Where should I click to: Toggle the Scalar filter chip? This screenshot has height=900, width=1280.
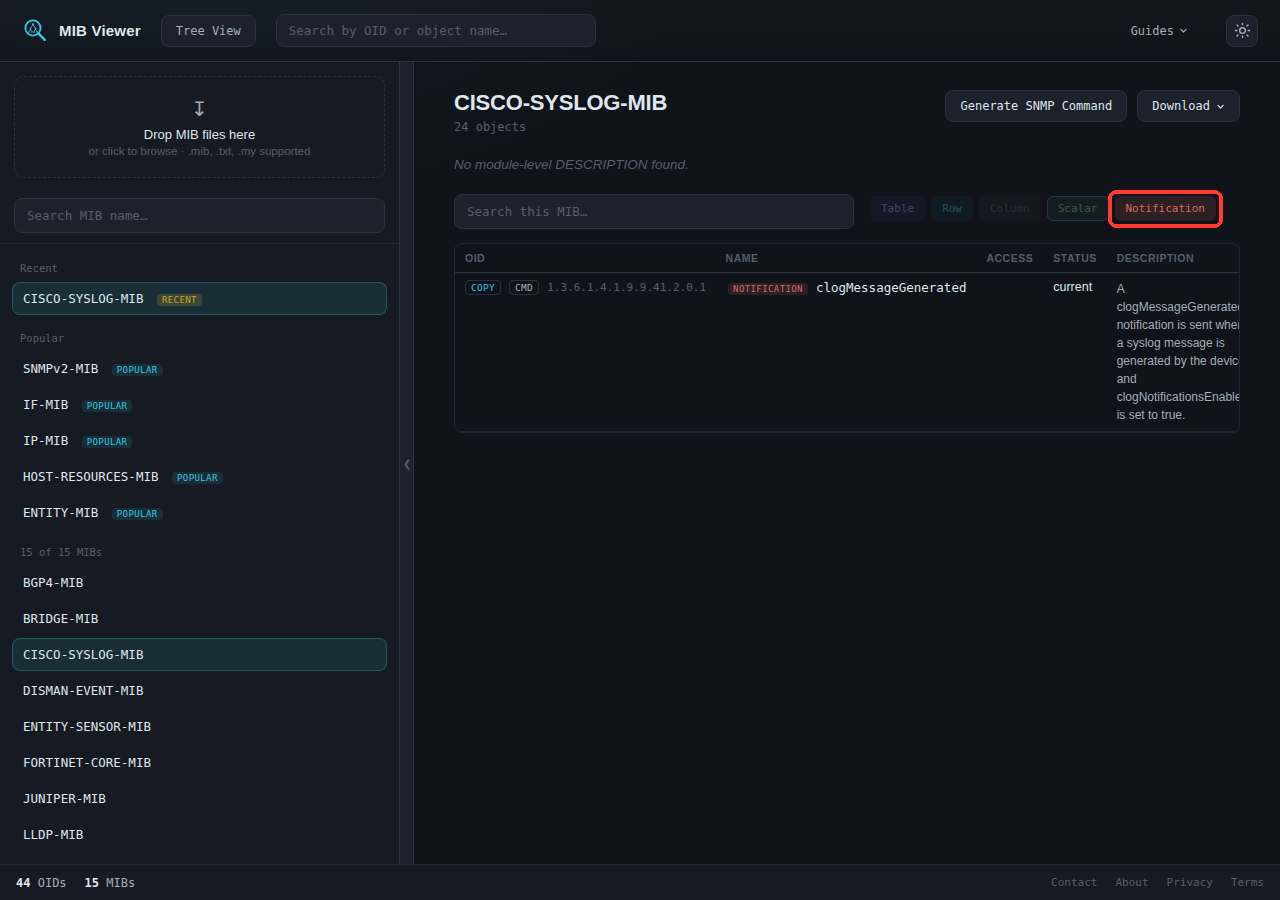[x=1077, y=208]
